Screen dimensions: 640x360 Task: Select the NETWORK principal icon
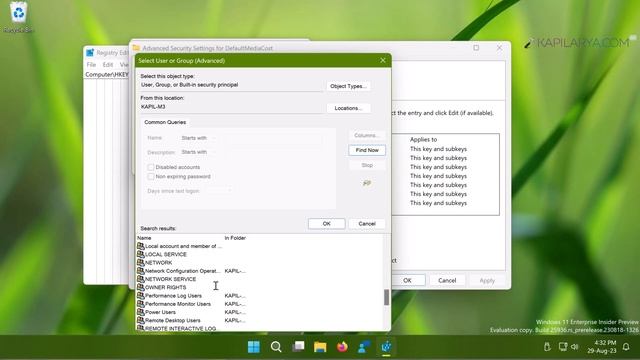click(140, 262)
